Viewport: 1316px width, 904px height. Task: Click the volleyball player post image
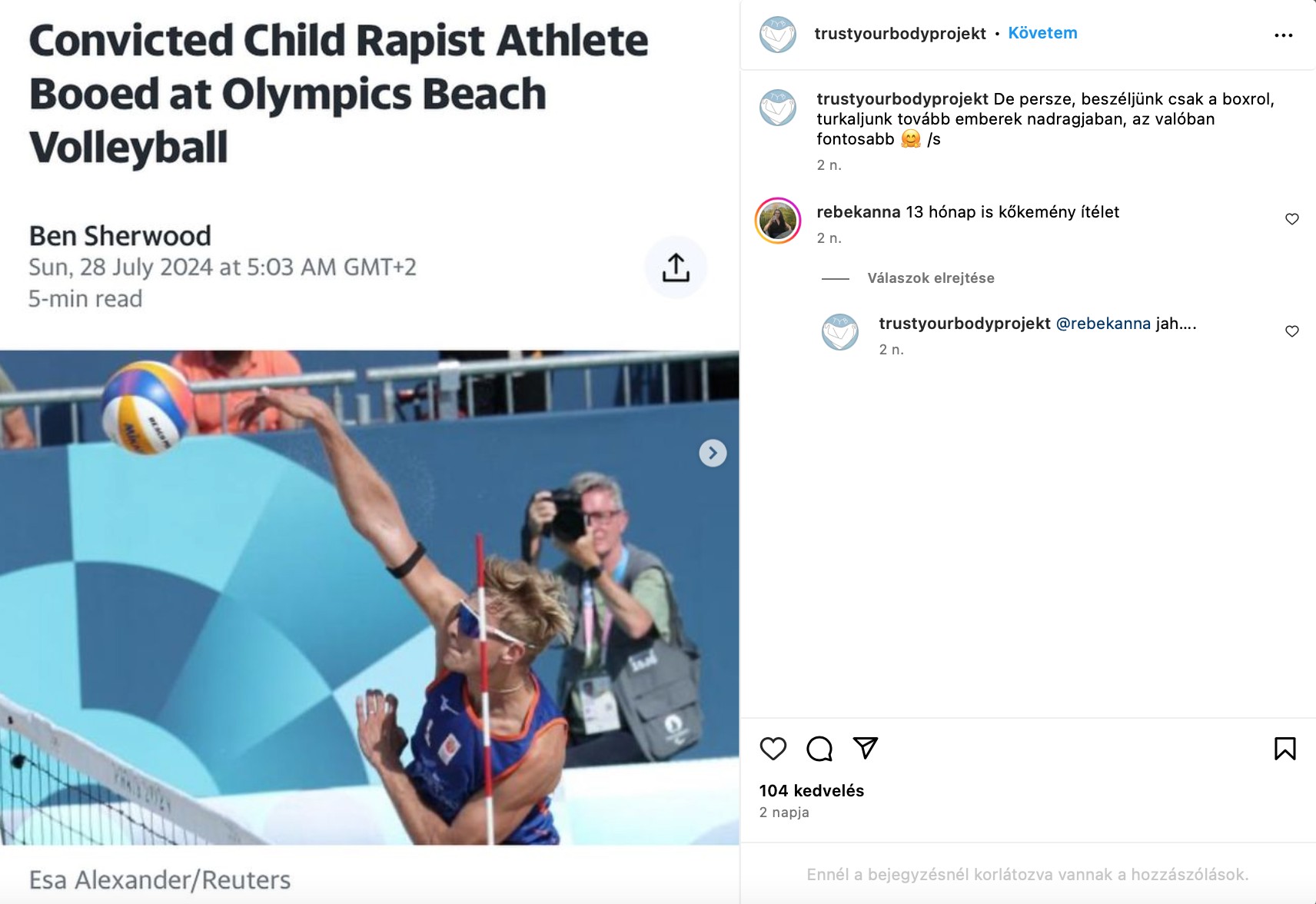click(369, 598)
